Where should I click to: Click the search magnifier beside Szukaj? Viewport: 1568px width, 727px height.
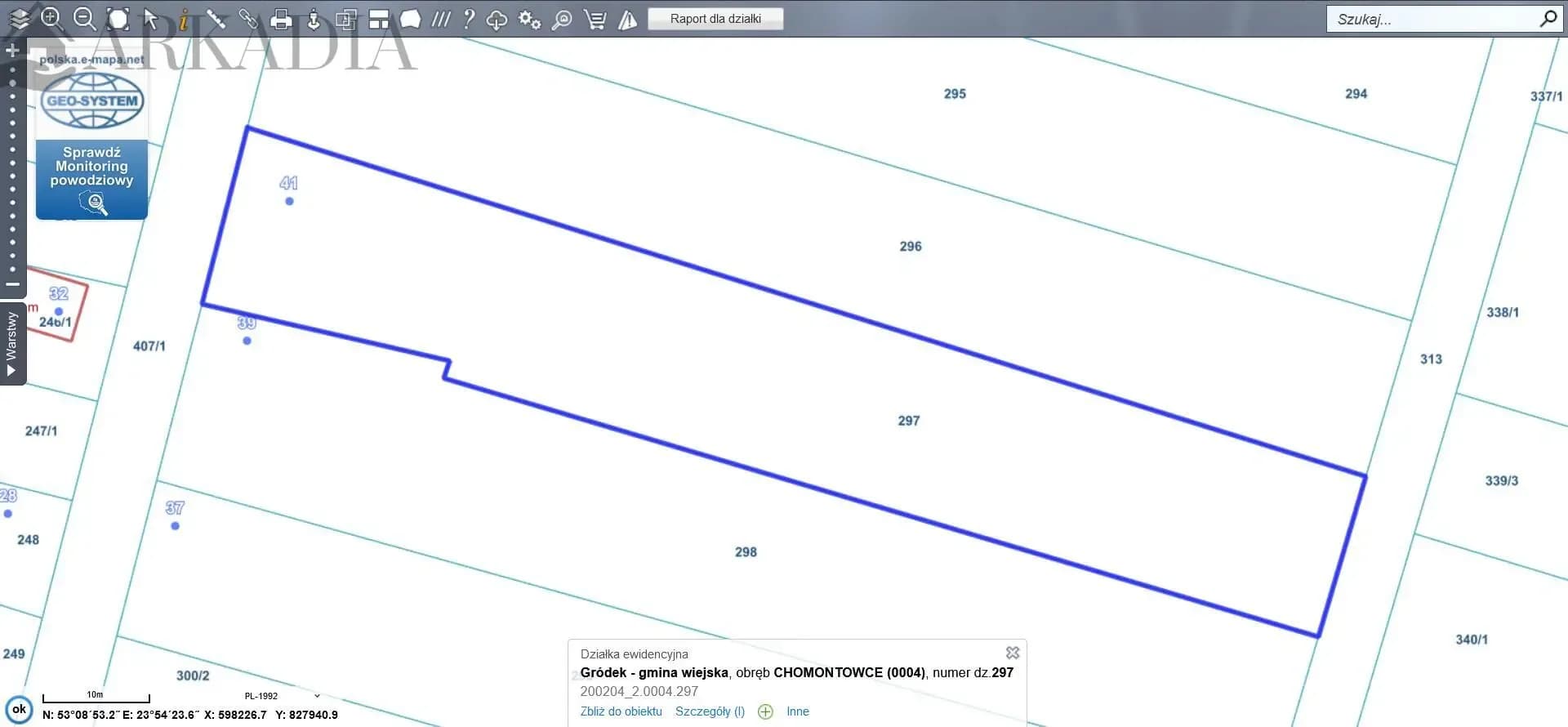(1548, 18)
